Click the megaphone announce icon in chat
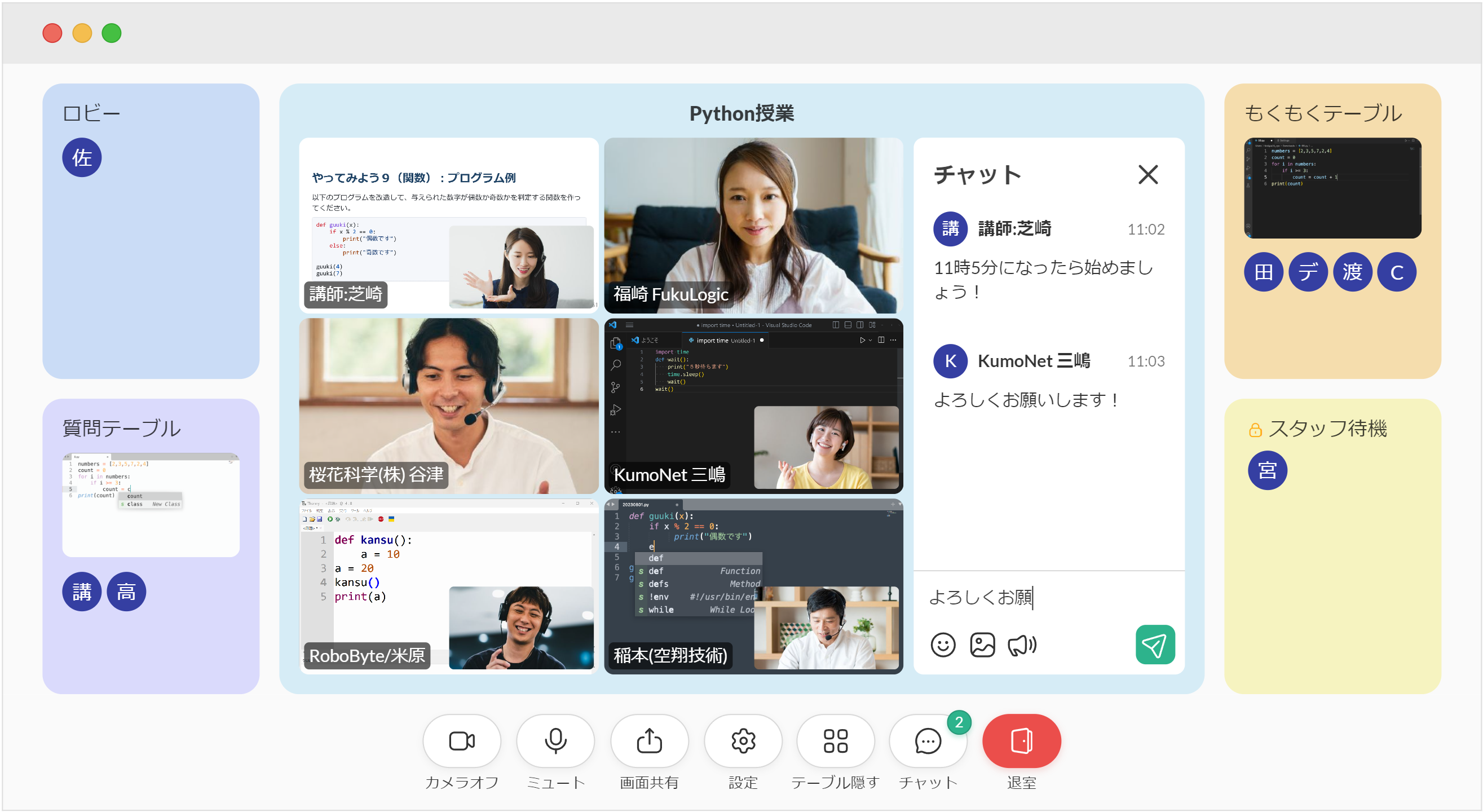This screenshot has height=812, width=1483. pos(1021,645)
